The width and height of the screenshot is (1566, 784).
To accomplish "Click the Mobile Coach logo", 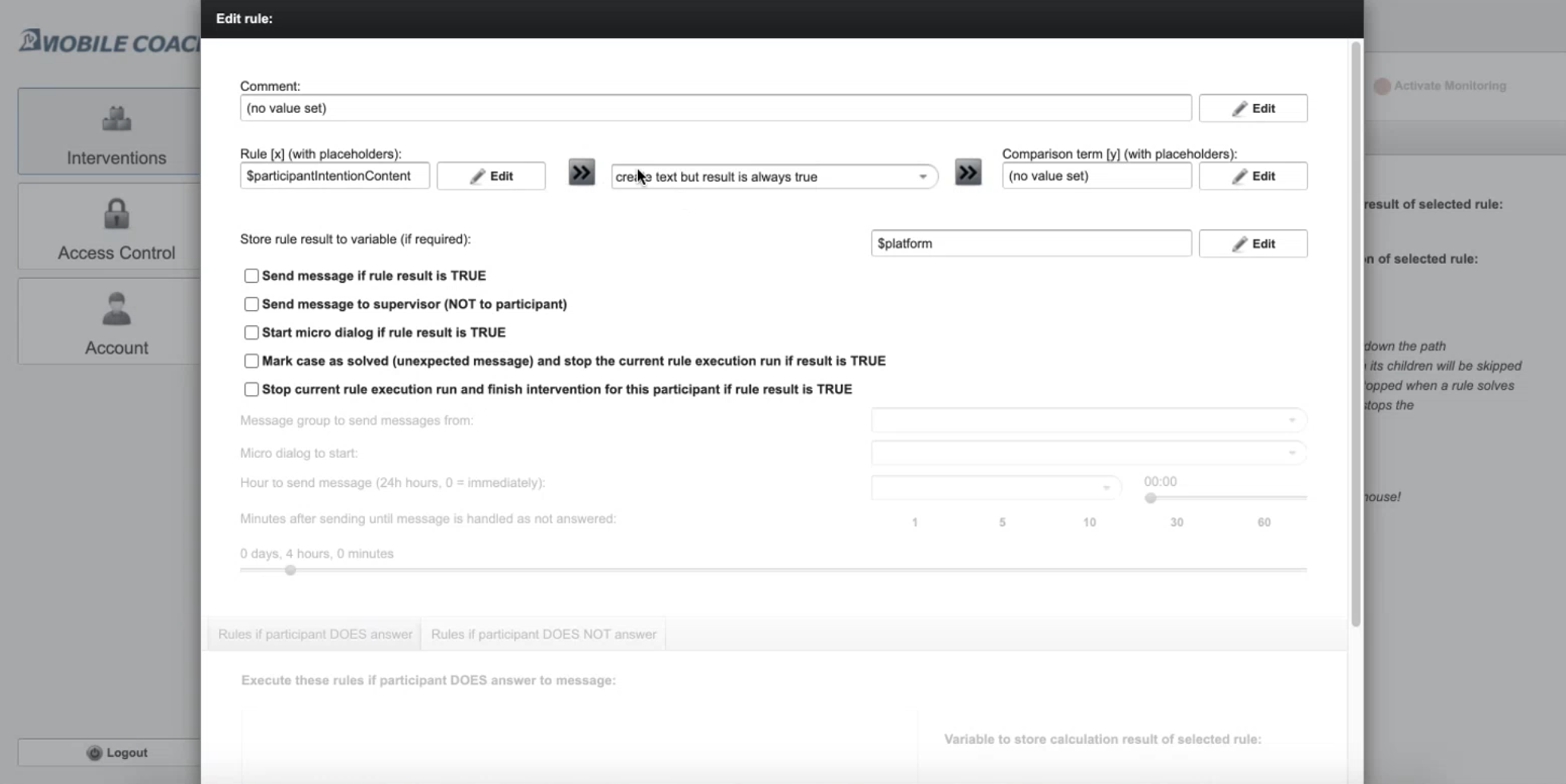I will (106, 42).
